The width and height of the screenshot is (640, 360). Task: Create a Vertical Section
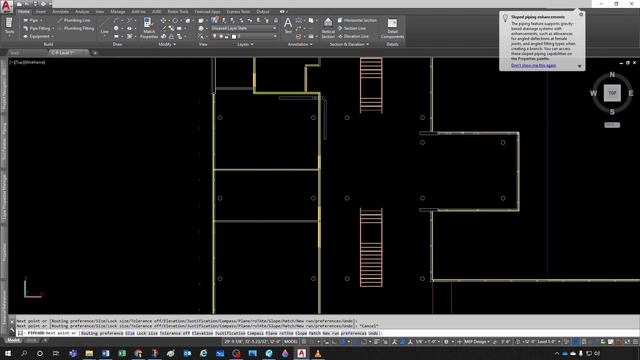point(328,28)
